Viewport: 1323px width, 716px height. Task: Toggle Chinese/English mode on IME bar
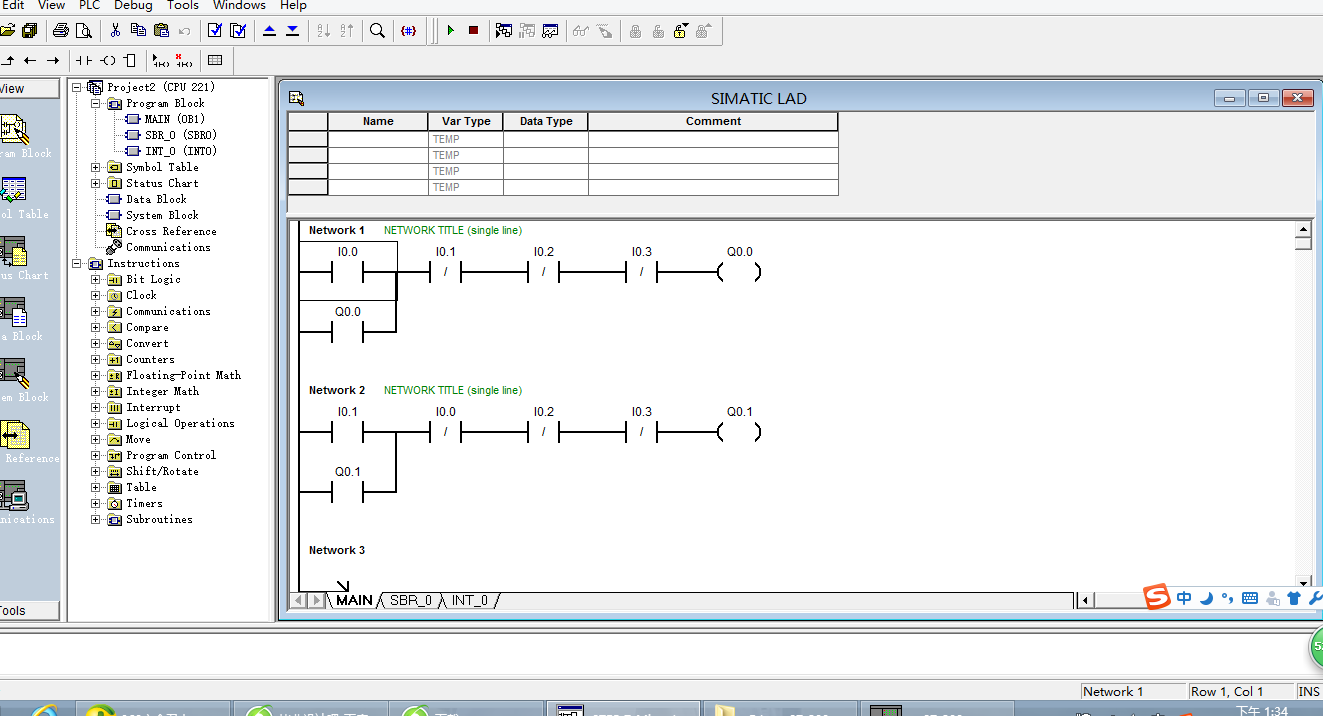(x=1184, y=598)
